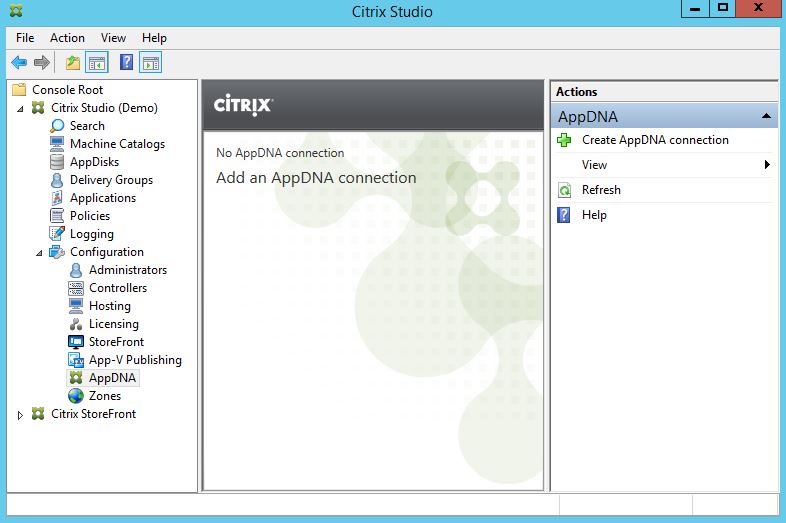Click the blue Help toolbar icon
The height and width of the screenshot is (523, 786).
click(x=127, y=63)
